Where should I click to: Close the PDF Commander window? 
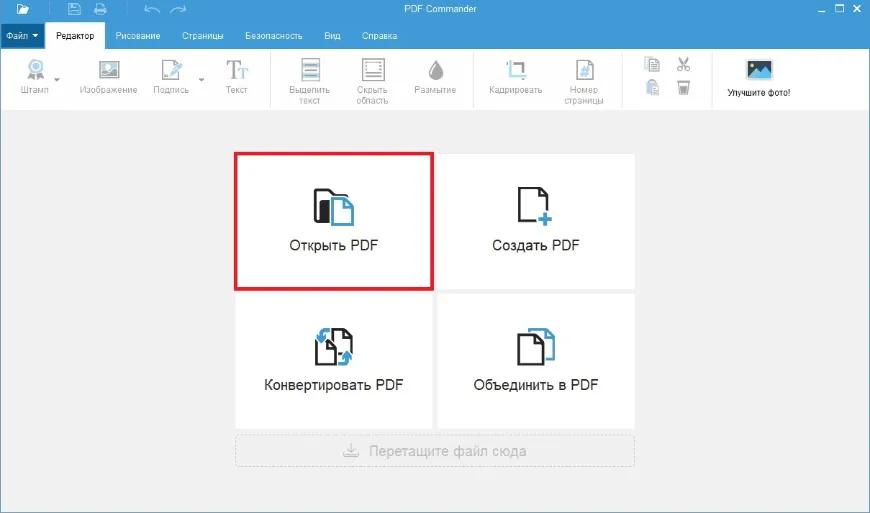[857, 9]
